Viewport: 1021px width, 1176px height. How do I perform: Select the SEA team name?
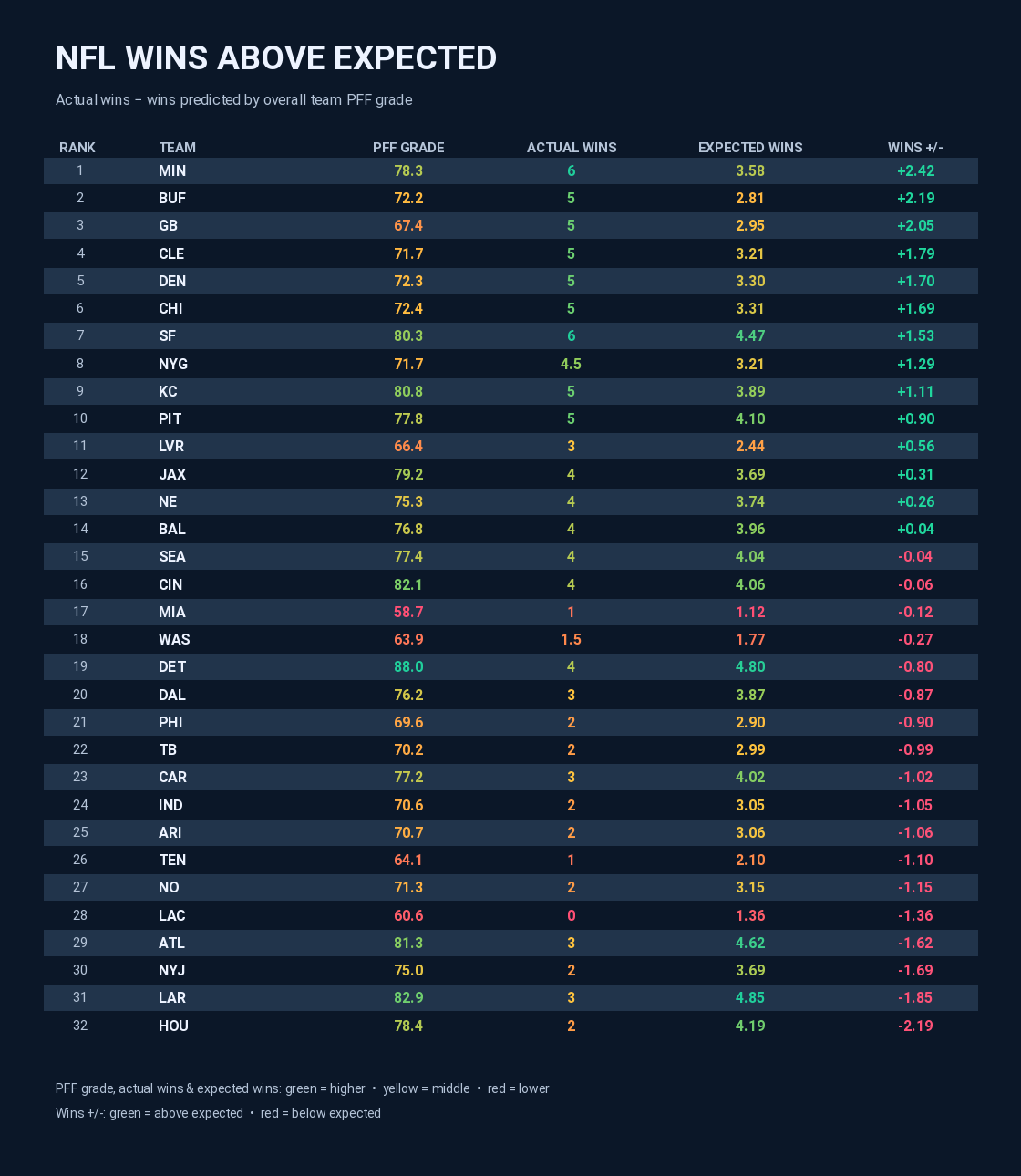pos(172,556)
